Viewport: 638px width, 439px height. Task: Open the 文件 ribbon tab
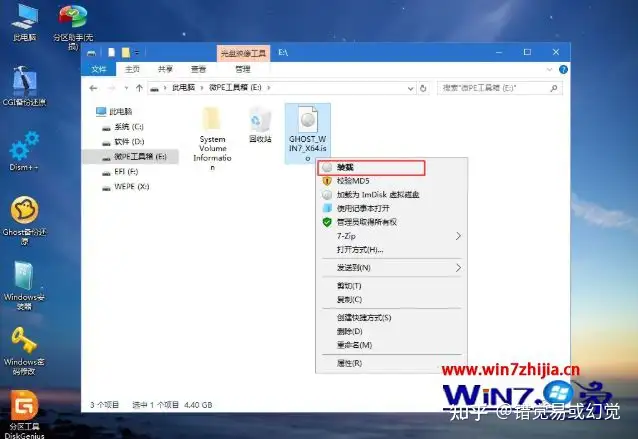tap(98, 70)
